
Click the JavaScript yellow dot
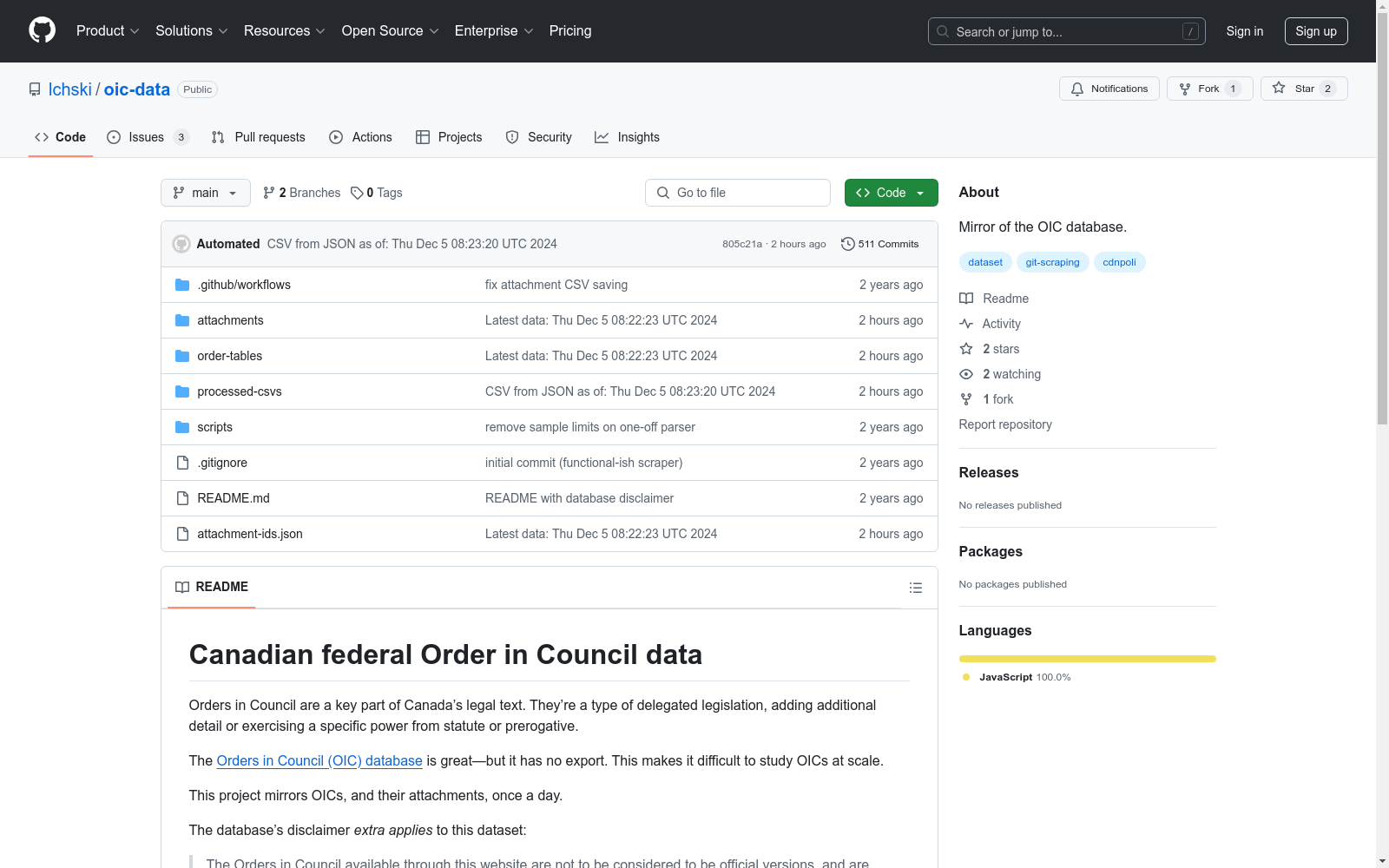coord(966,677)
